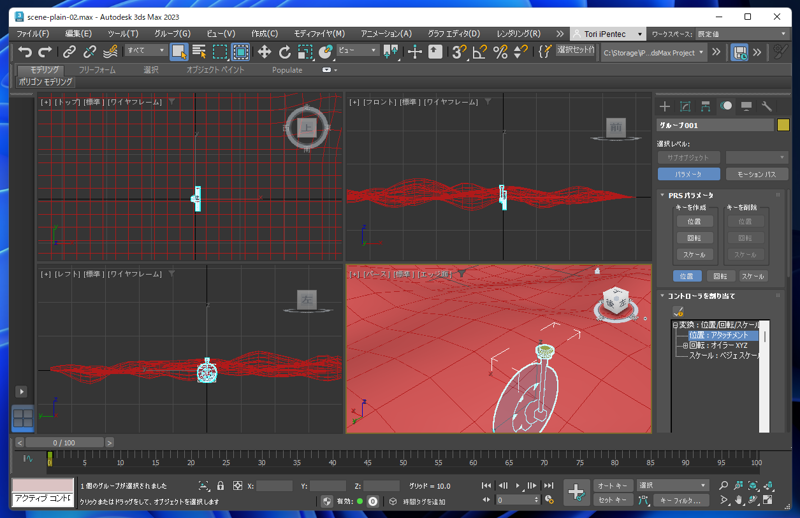Click the Zoom magnifier viewport control
The image size is (800, 518).
(723, 485)
